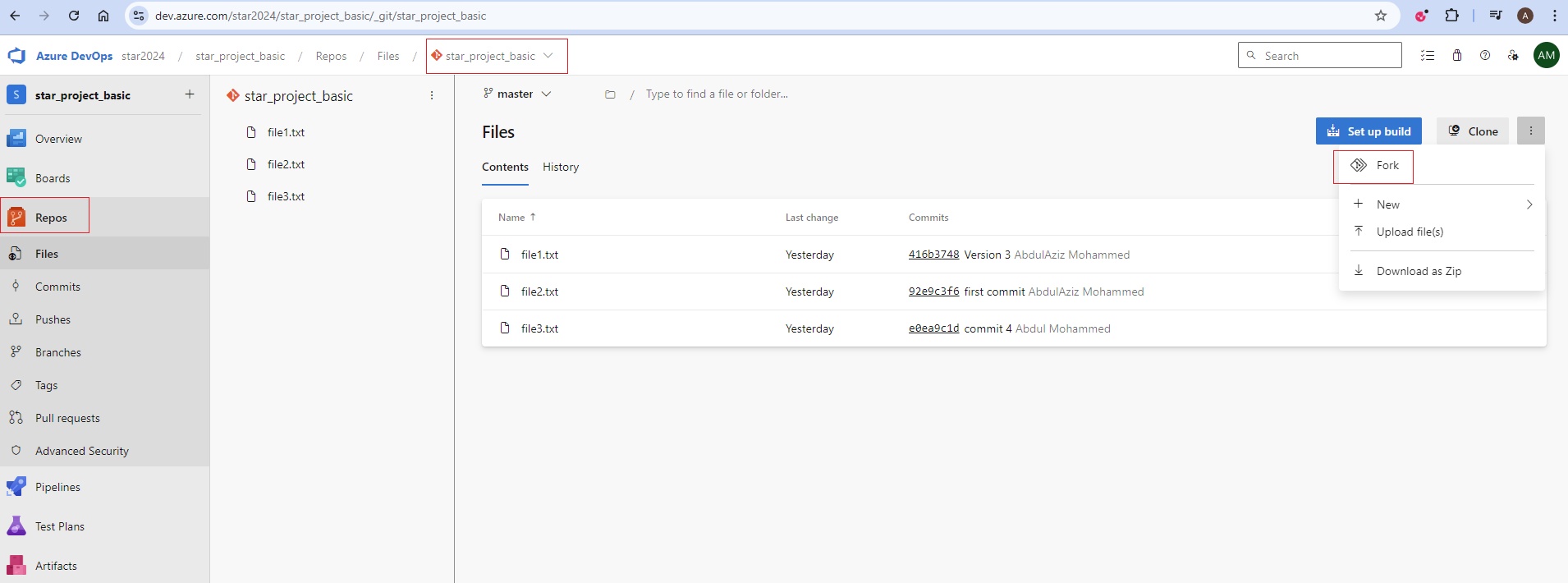Open Repos breadcrumb link
The height and width of the screenshot is (583, 1568).
click(331, 56)
